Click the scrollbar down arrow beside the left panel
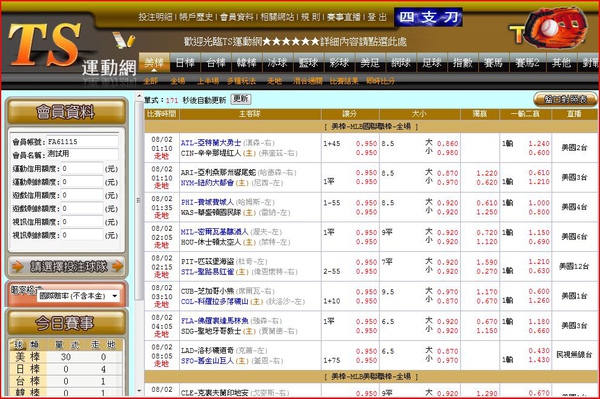The width and height of the screenshot is (600, 399). point(139,391)
